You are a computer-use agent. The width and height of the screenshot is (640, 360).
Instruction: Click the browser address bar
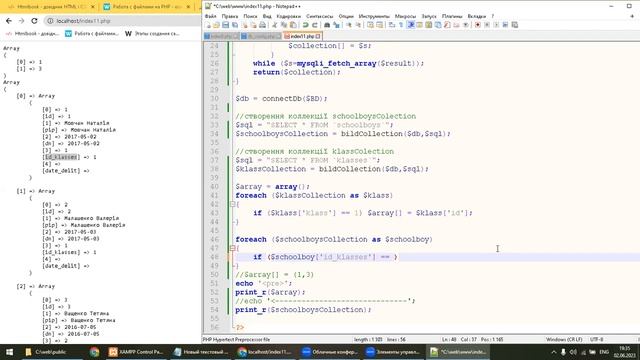tap(122, 21)
